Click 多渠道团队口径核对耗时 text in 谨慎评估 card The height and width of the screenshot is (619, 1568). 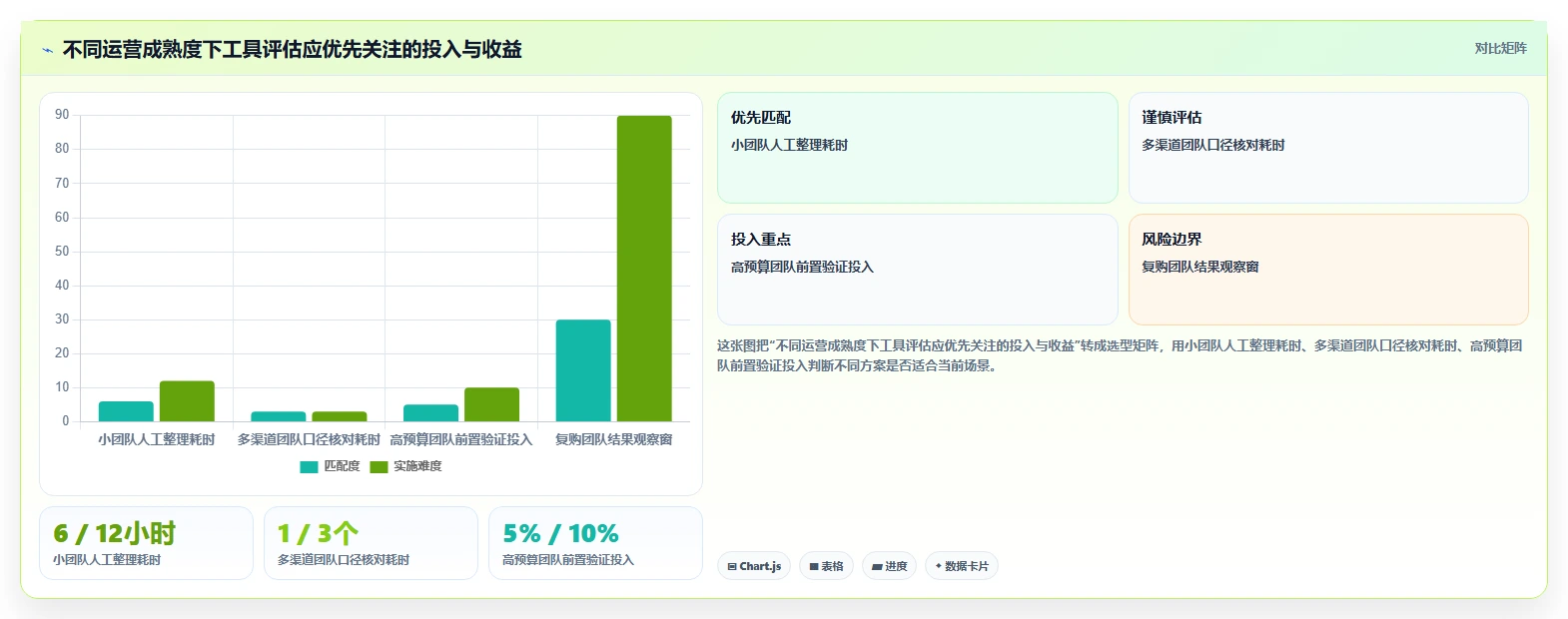click(1213, 145)
